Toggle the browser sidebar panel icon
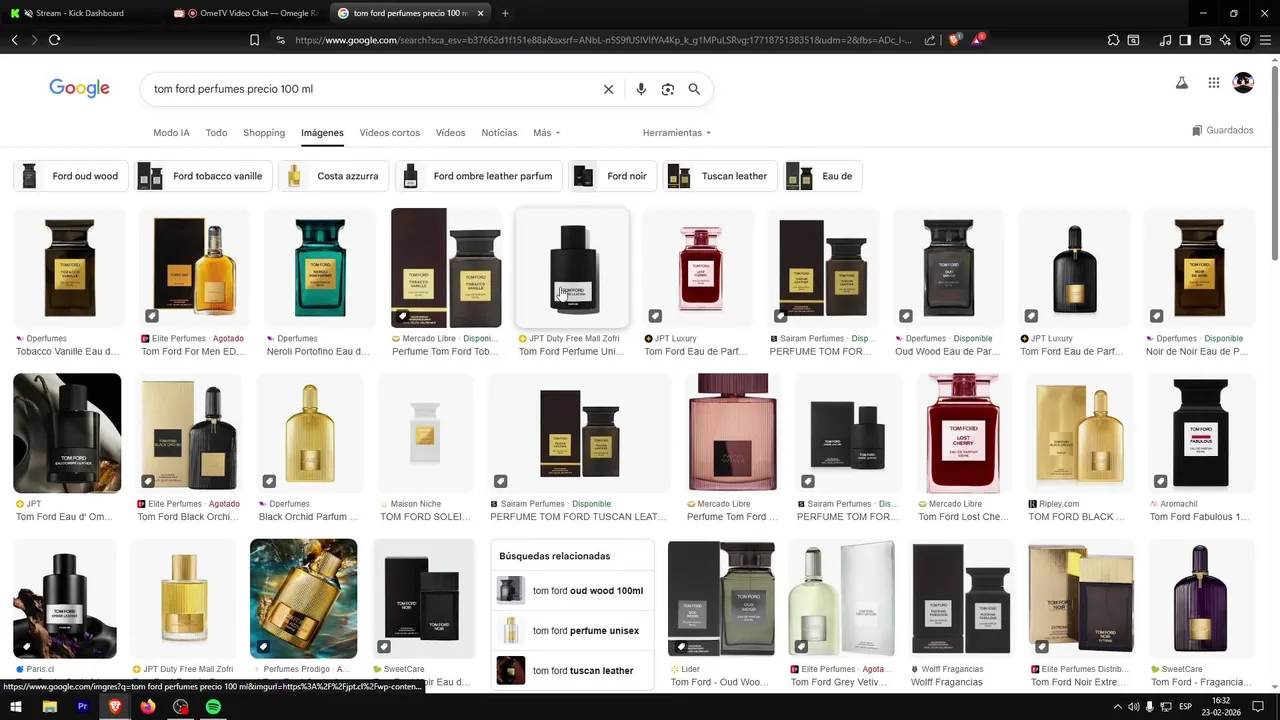Image resolution: width=1280 pixels, height=720 pixels. [1185, 40]
